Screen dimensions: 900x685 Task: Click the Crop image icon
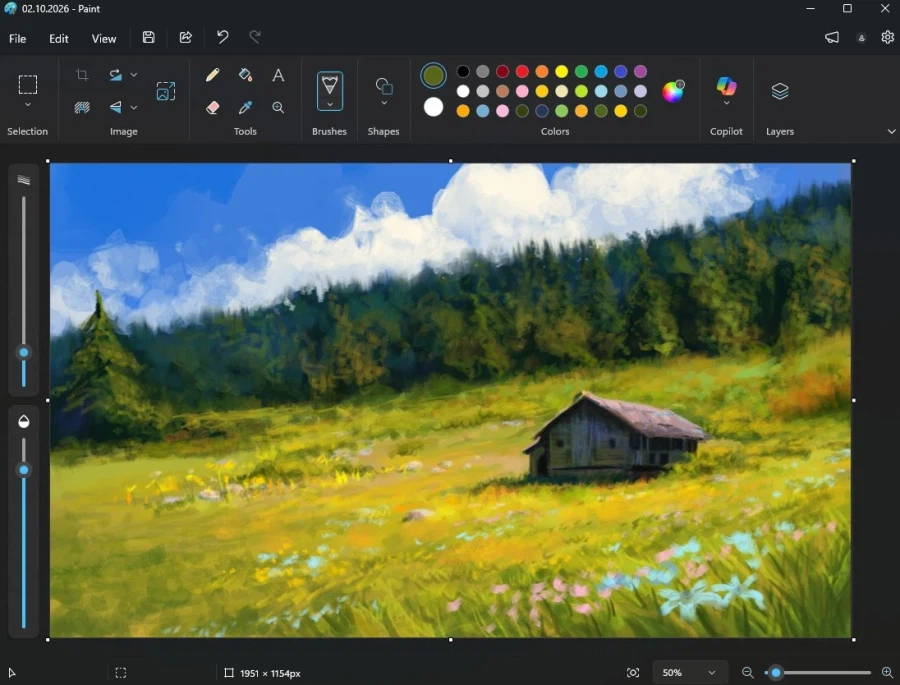click(82, 75)
